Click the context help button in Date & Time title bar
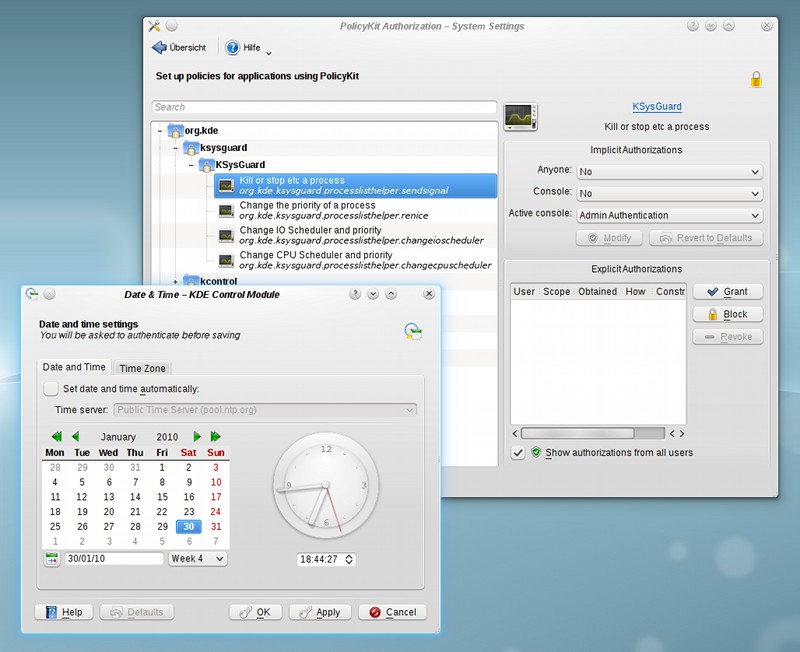 (x=355, y=294)
